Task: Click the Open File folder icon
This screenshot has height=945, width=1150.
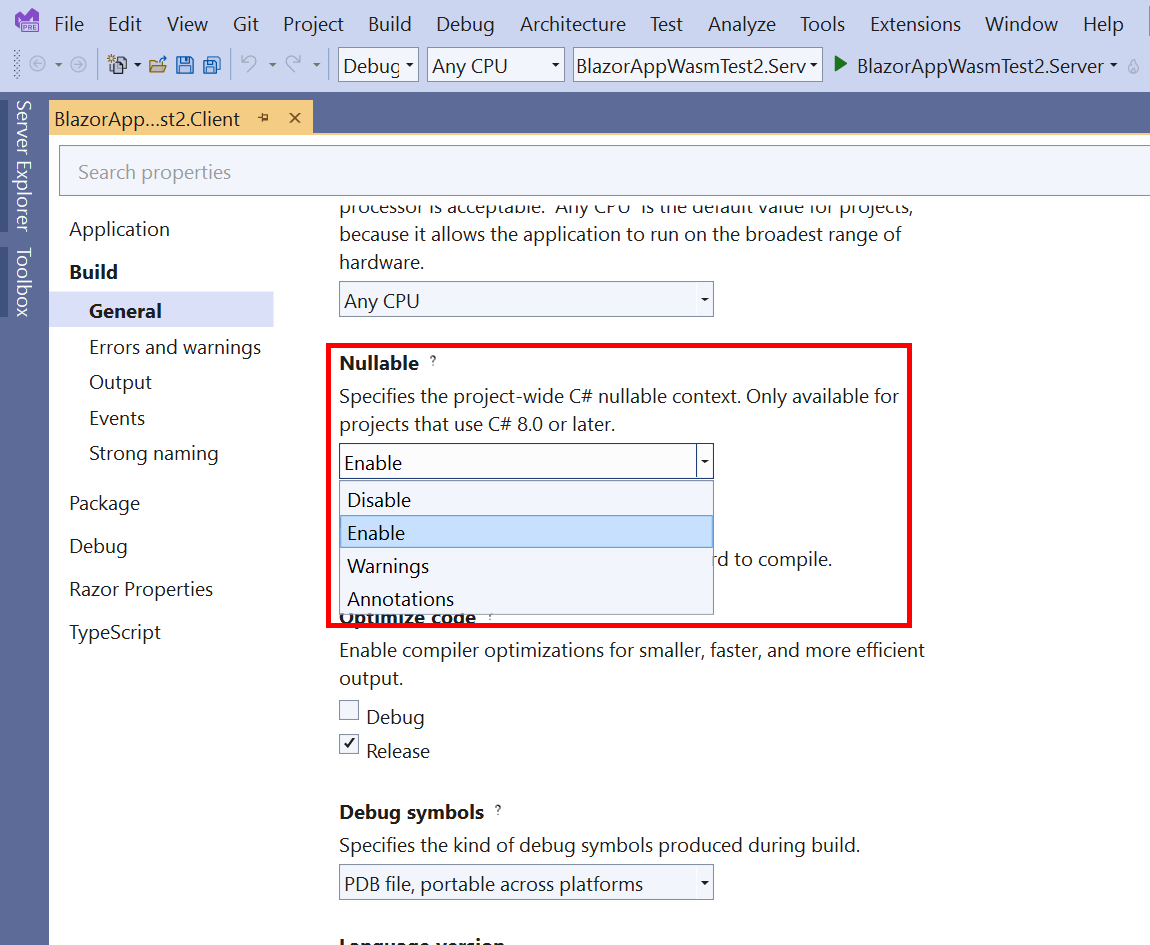Action: pyautogui.click(x=158, y=65)
